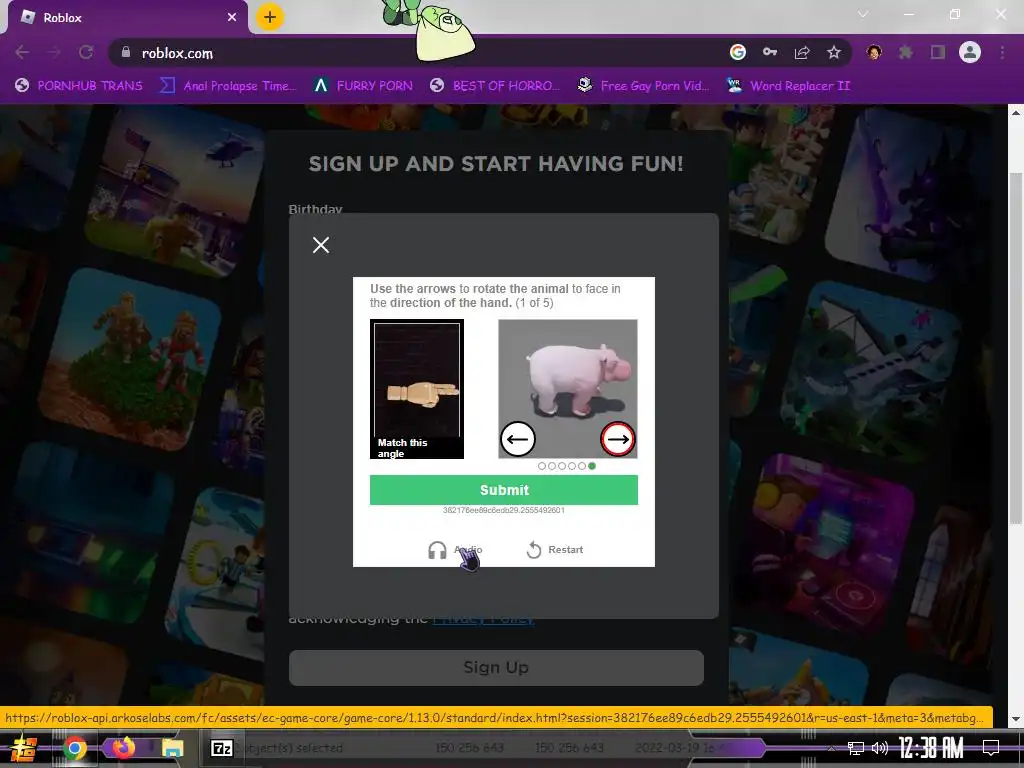
Task: Rotate the animal right with the arrow
Action: click(618, 439)
